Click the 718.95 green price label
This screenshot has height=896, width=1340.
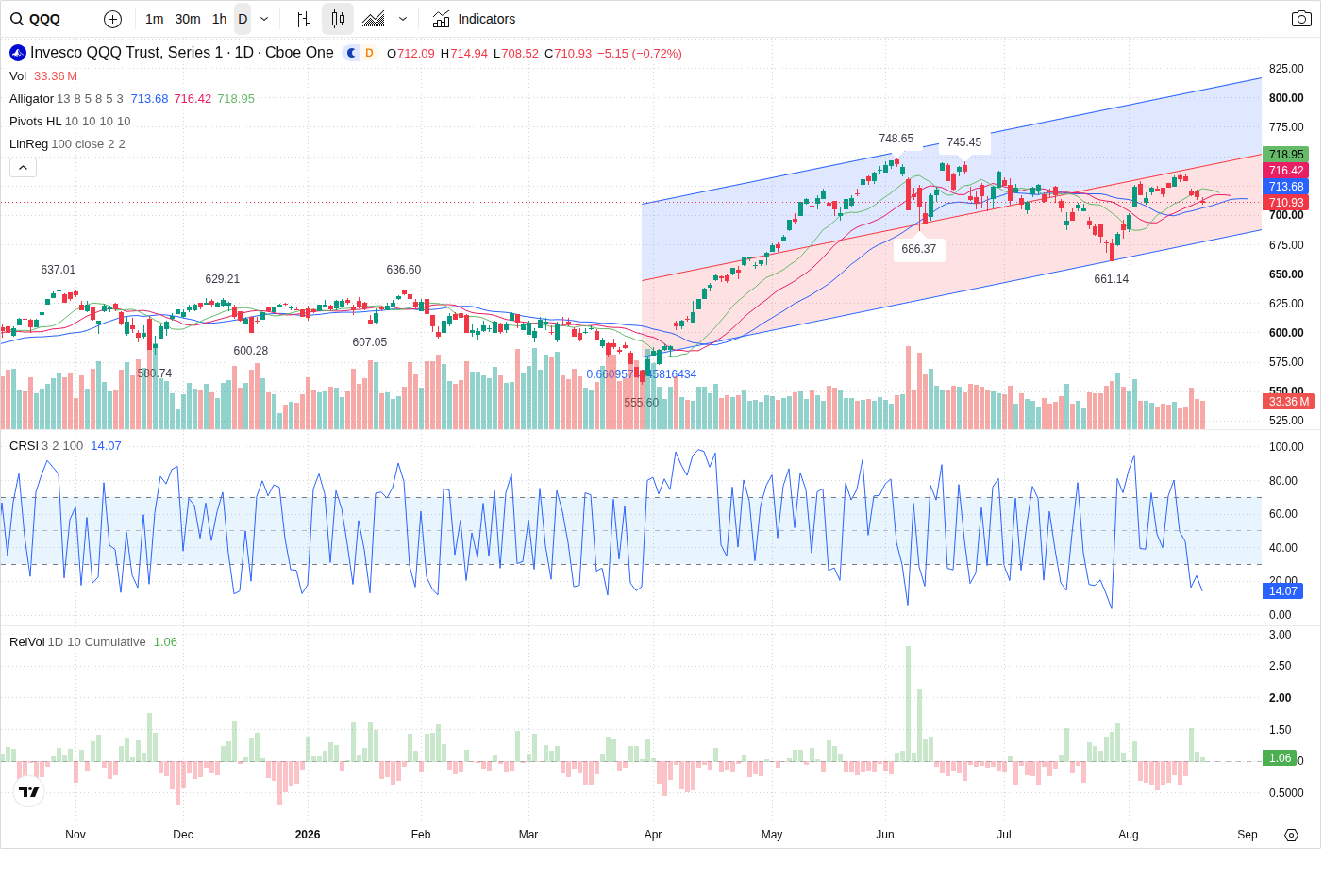(x=1285, y=155)
